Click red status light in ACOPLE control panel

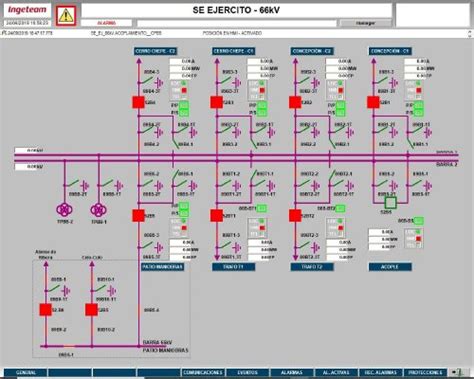coord(419,239)
